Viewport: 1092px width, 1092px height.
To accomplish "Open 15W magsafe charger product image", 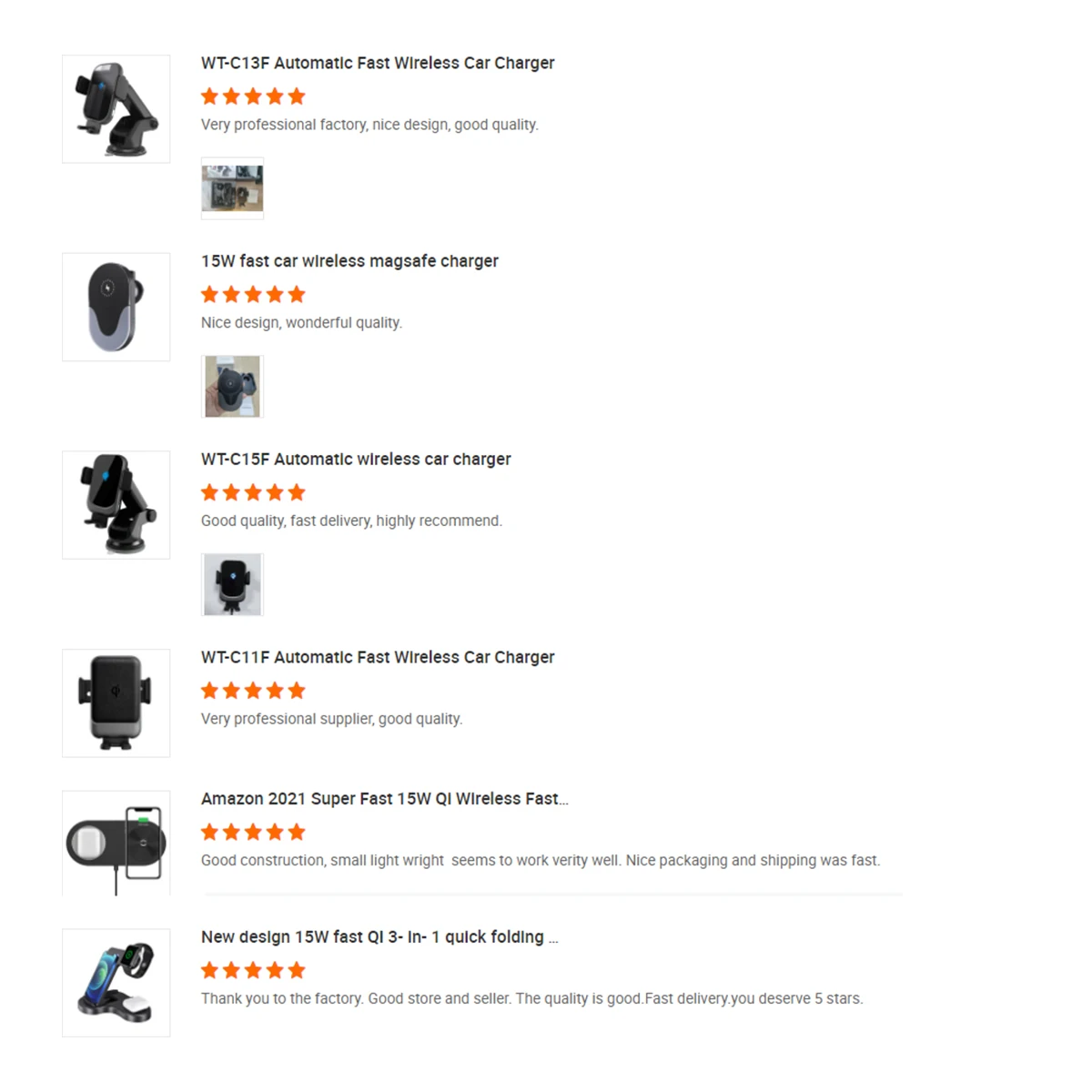I will 116,307.
